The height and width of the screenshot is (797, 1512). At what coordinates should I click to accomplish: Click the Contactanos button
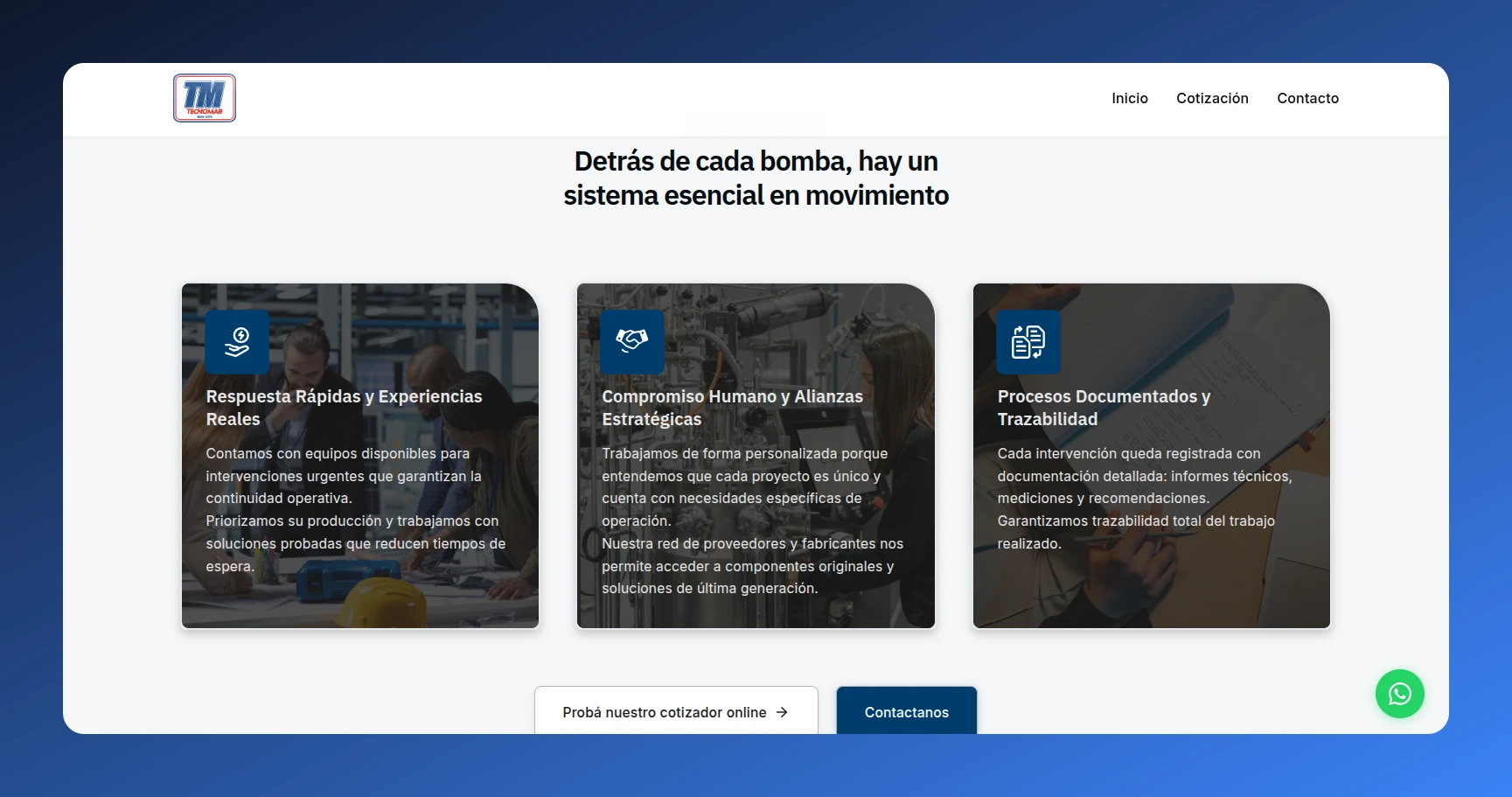pyautogui.click(x=907, y=710)
